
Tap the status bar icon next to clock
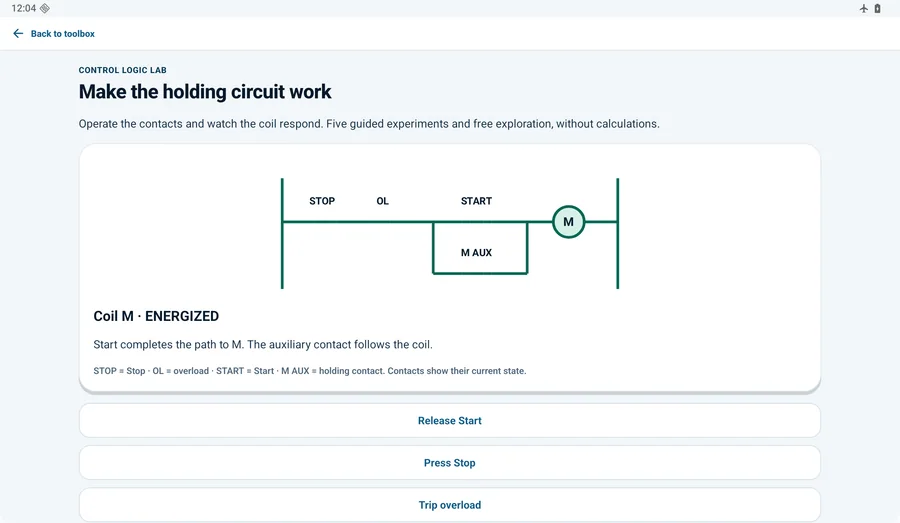[x=45, y=9]
